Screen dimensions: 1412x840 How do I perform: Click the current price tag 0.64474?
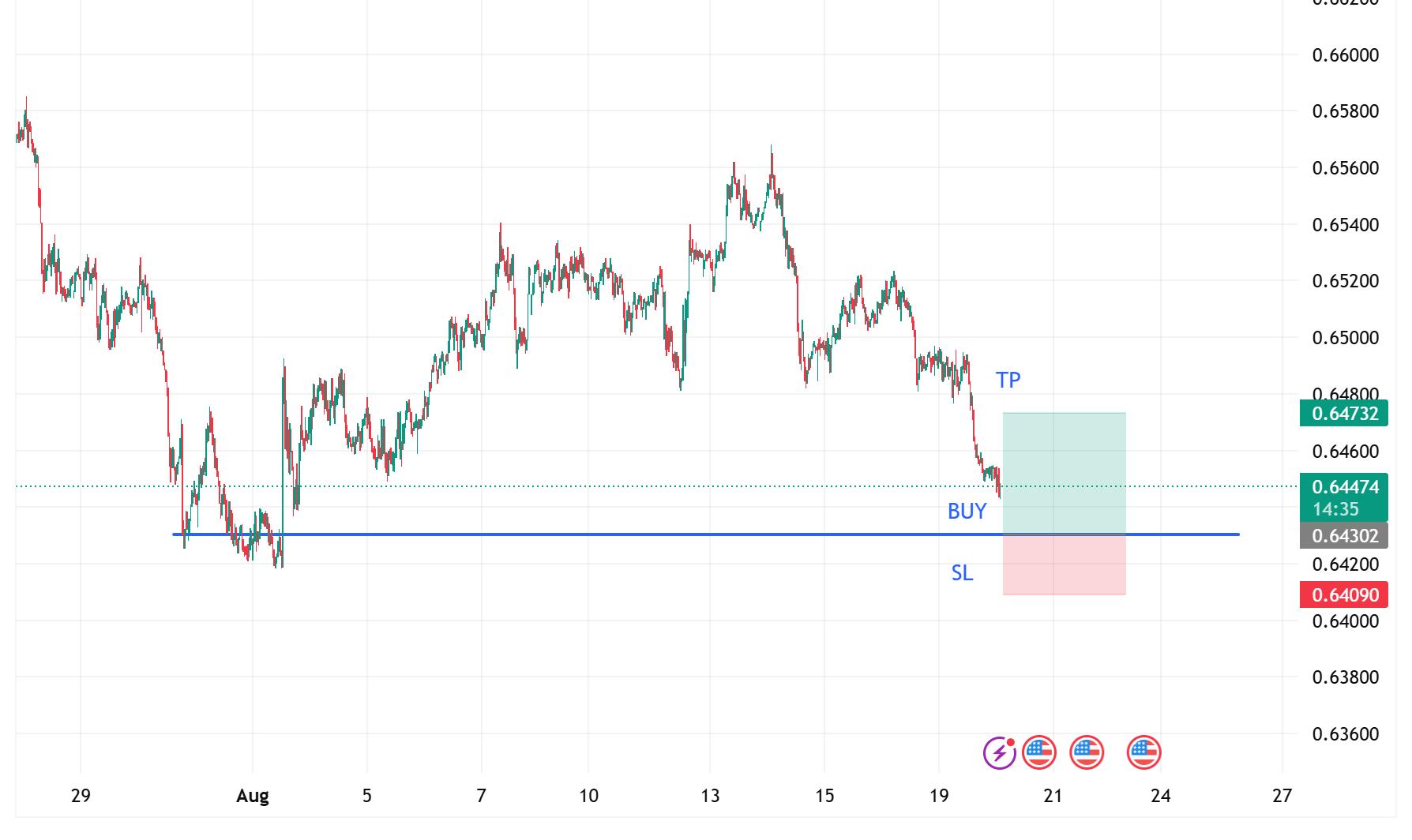1344,487
